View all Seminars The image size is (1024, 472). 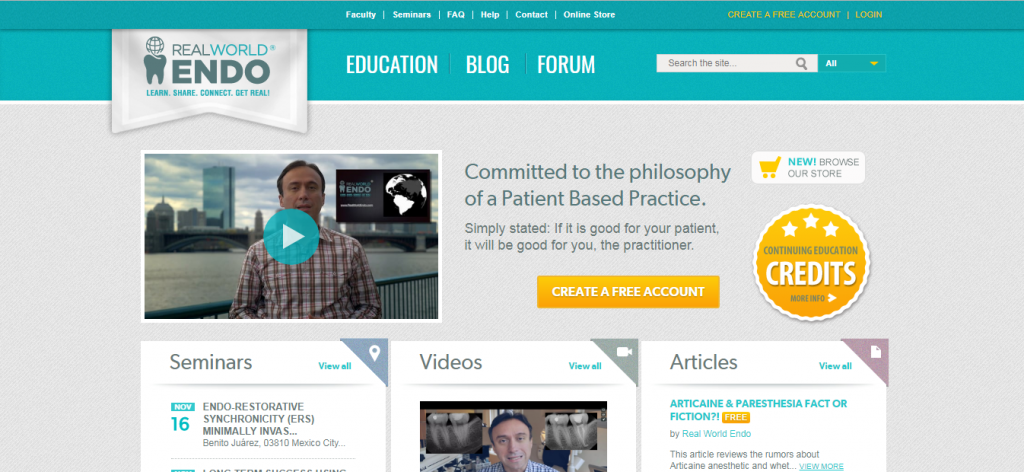[335, 366]
